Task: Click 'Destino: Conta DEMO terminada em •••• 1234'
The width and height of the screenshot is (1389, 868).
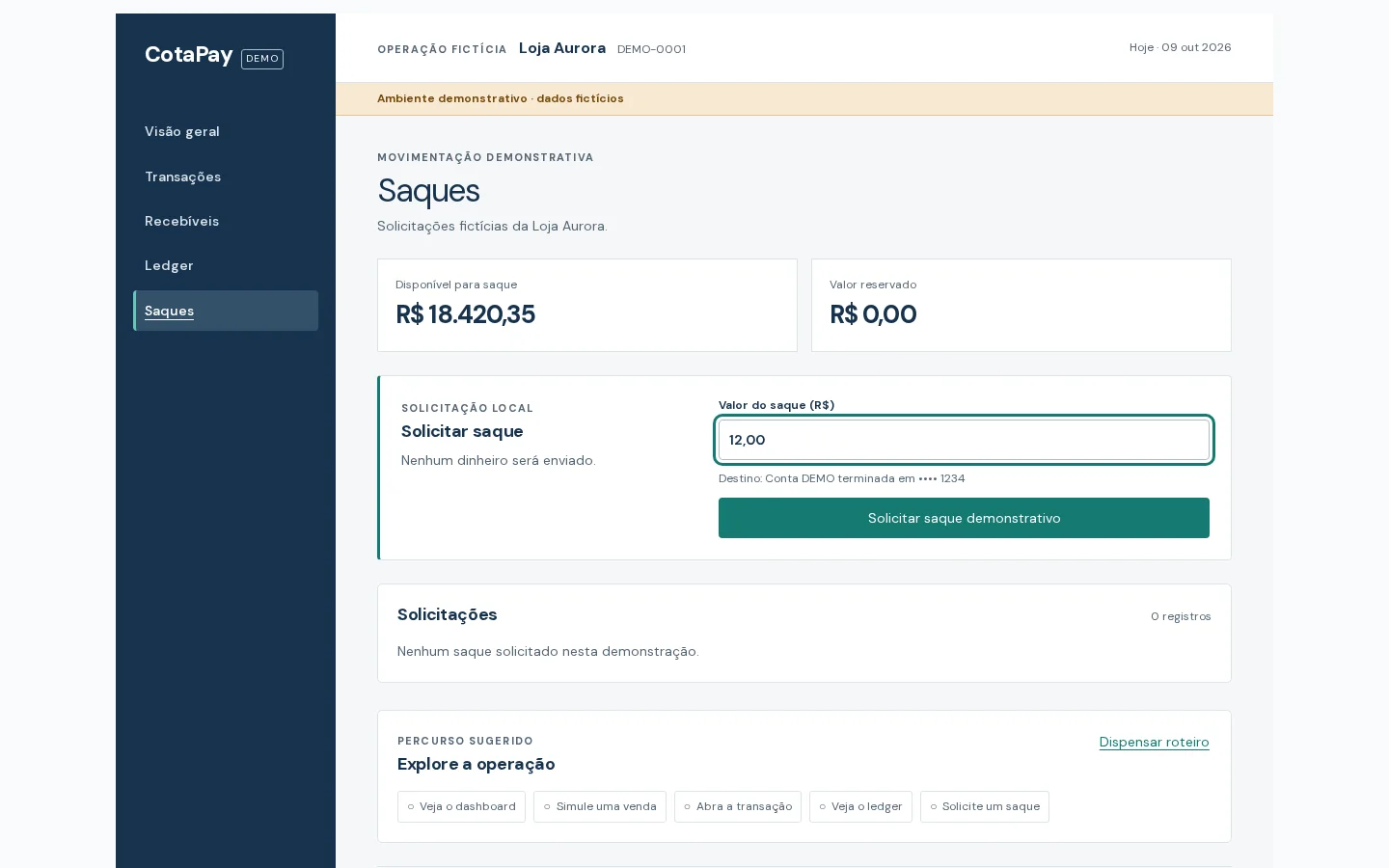Action: coord(842,478)
